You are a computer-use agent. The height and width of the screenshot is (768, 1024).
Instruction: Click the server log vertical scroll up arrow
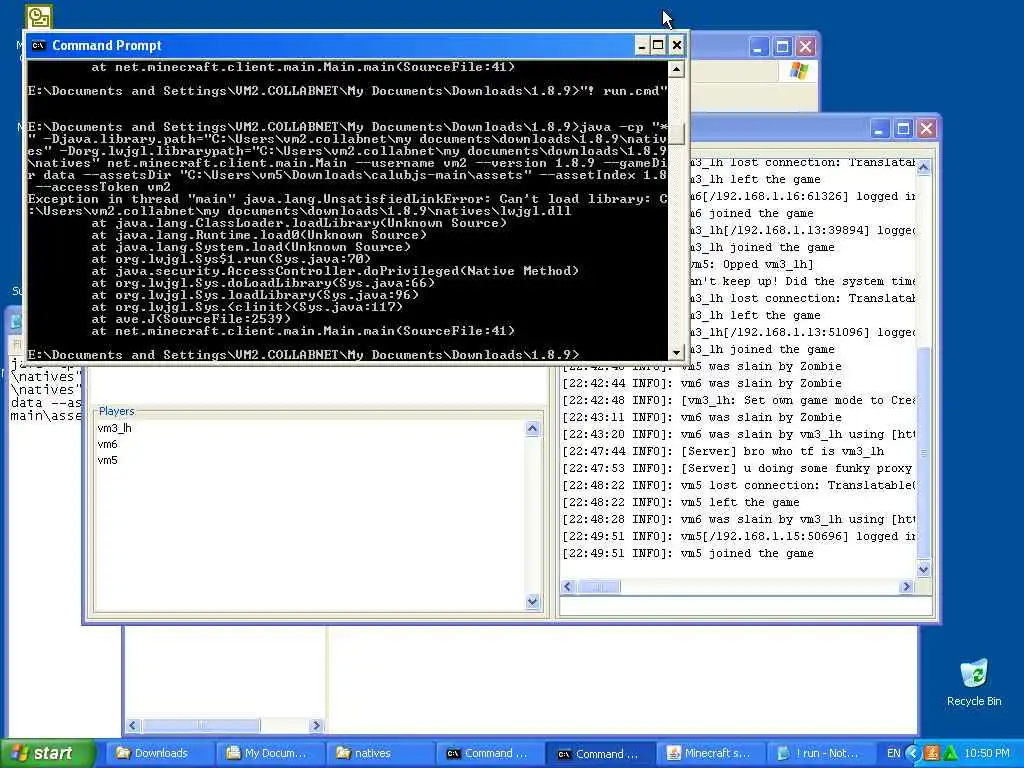point(923,167)
